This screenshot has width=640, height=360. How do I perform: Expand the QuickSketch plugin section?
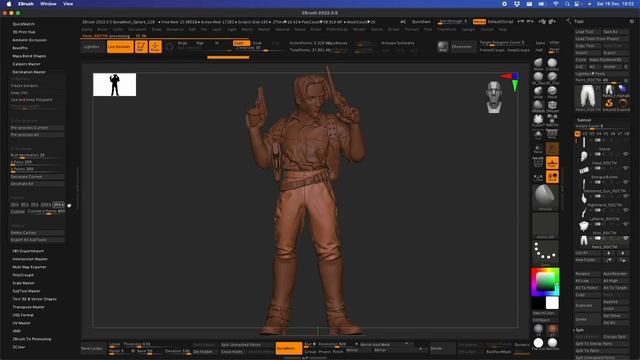[24, 24]
